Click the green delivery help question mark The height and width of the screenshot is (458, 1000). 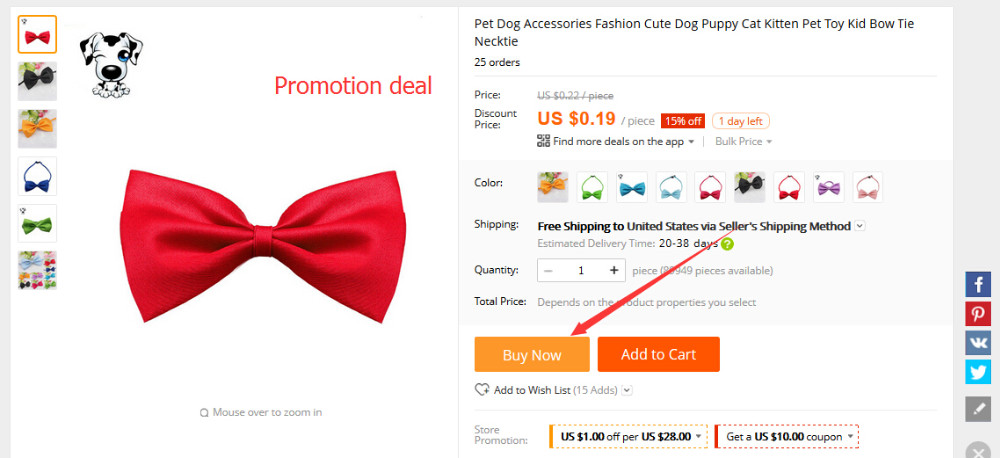[x=727, y=243]
